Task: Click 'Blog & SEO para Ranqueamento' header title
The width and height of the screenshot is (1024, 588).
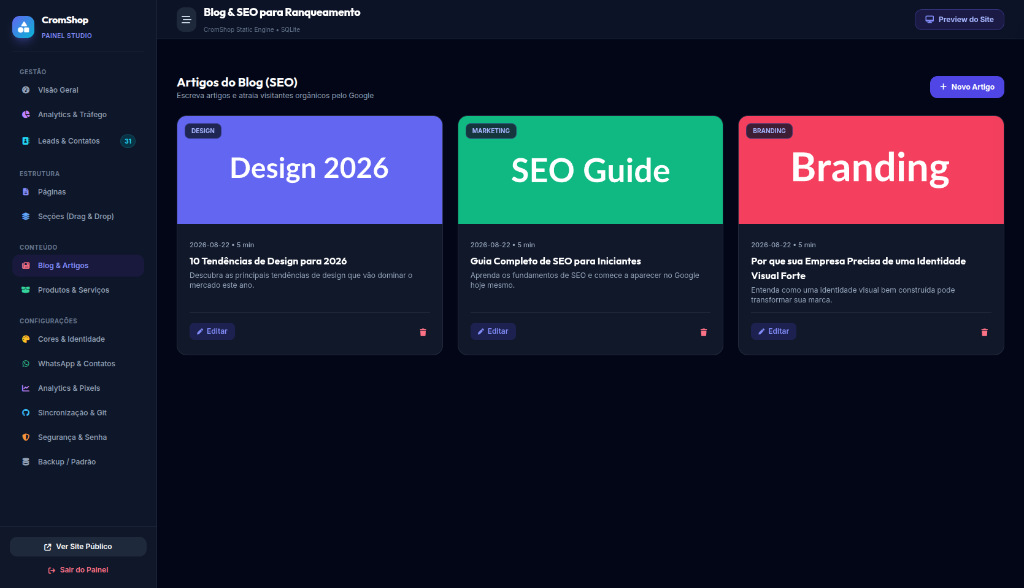Action: [281, 12]
